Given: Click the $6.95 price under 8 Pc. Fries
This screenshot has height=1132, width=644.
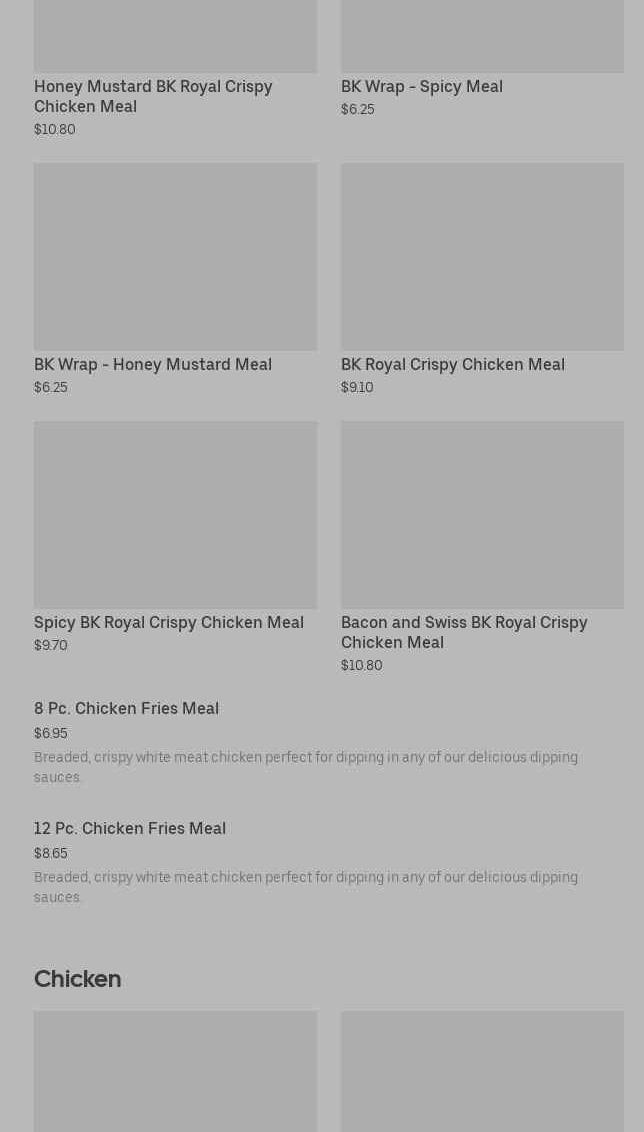Looking at the screenshot, I should click(x=51, y=733).
